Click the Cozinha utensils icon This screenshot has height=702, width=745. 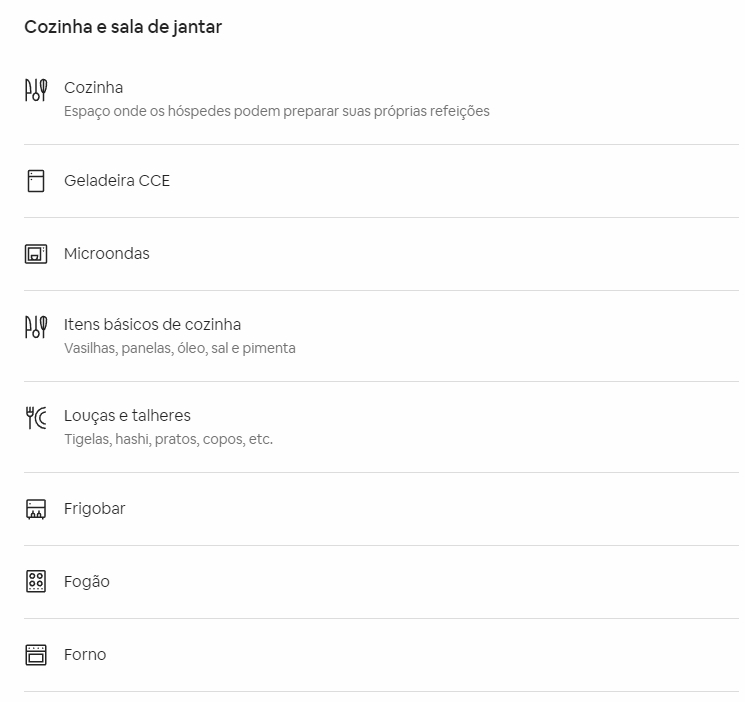coord(36,90)
